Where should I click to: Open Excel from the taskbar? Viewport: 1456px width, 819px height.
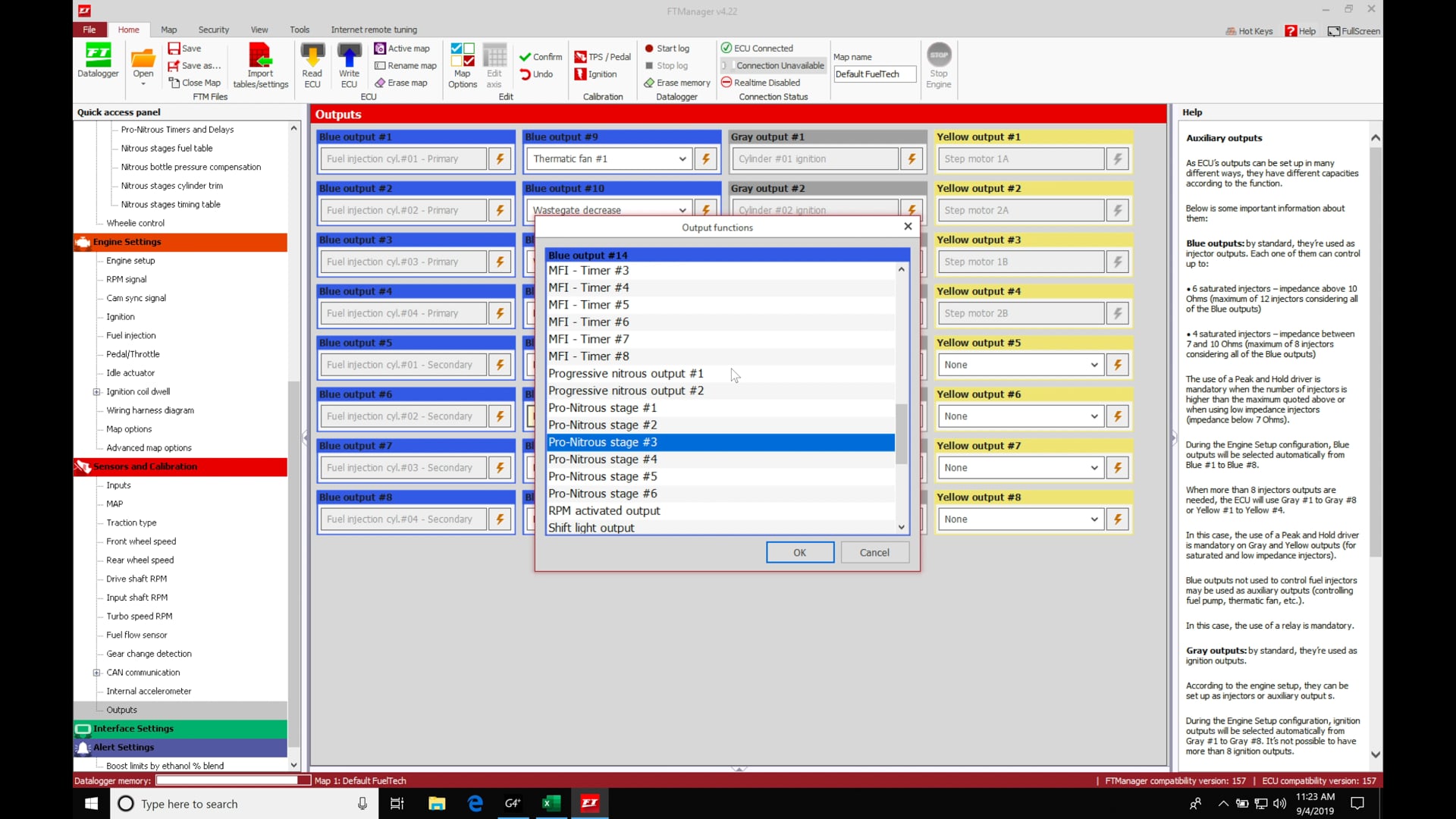551,803
